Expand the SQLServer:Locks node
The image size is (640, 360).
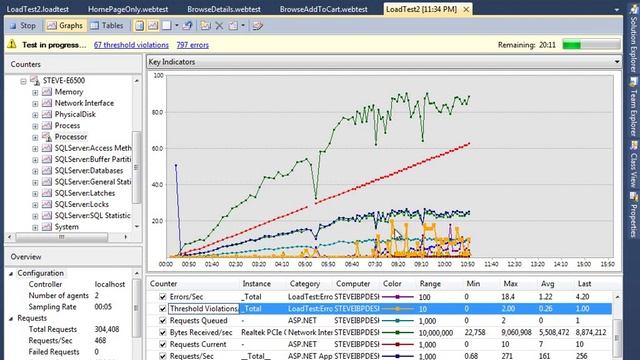coord(35,205)
